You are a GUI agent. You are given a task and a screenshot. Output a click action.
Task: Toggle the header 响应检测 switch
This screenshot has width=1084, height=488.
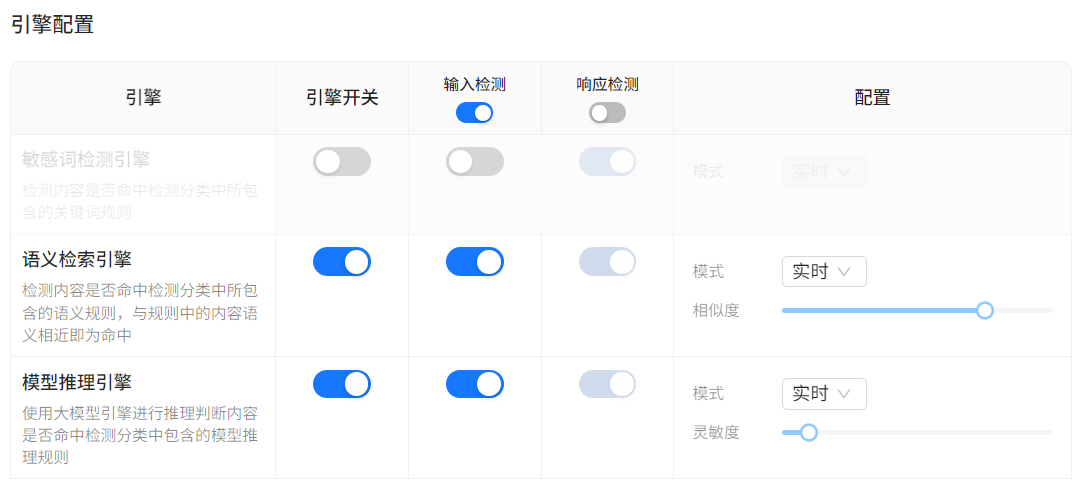point(607,113)
